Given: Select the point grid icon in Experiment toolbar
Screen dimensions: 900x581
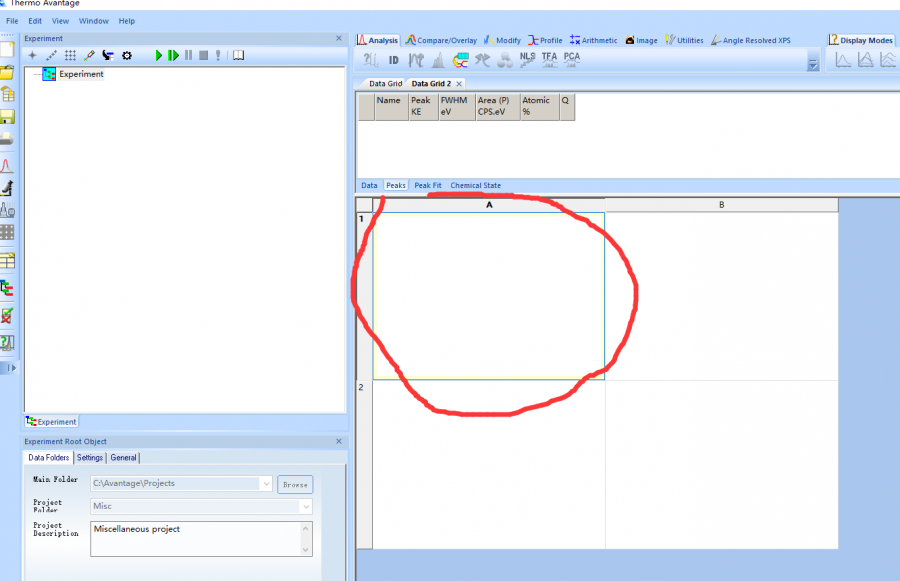Looking at the screenshot, I should click(x=70, y=56).
